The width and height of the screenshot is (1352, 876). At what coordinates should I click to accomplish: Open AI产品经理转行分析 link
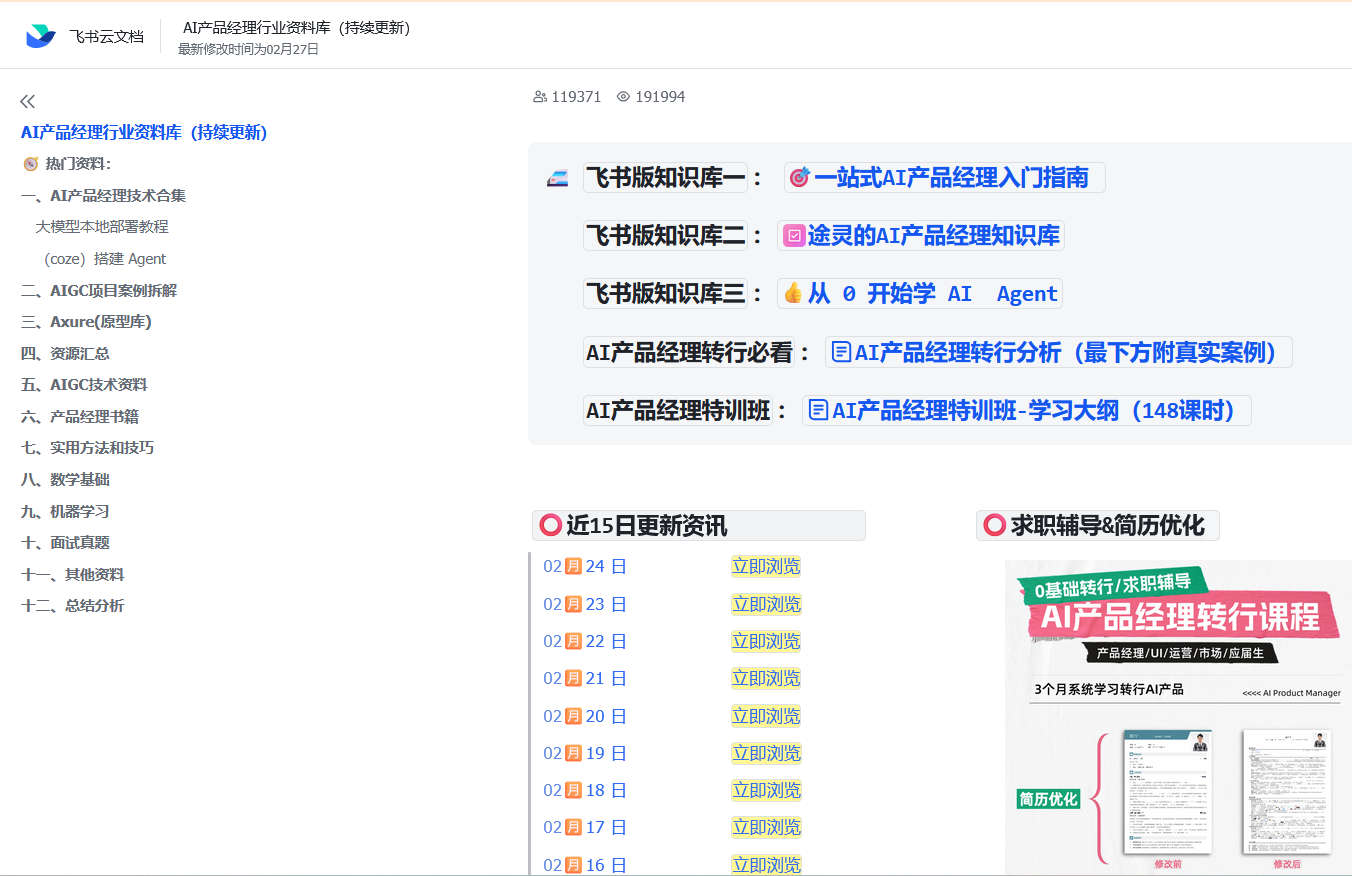1059,352
